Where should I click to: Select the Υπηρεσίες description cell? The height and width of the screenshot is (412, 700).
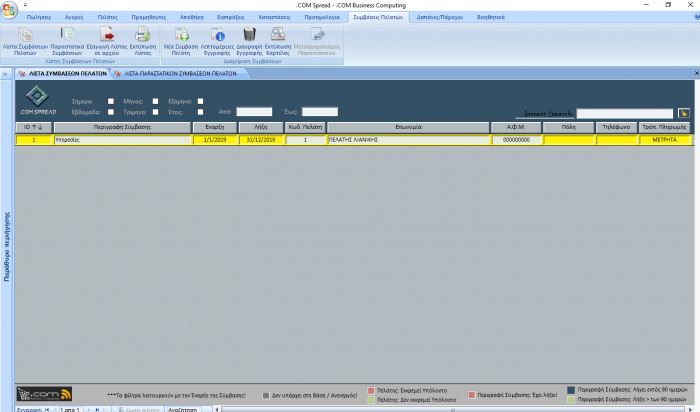click(x=122, y=140)
